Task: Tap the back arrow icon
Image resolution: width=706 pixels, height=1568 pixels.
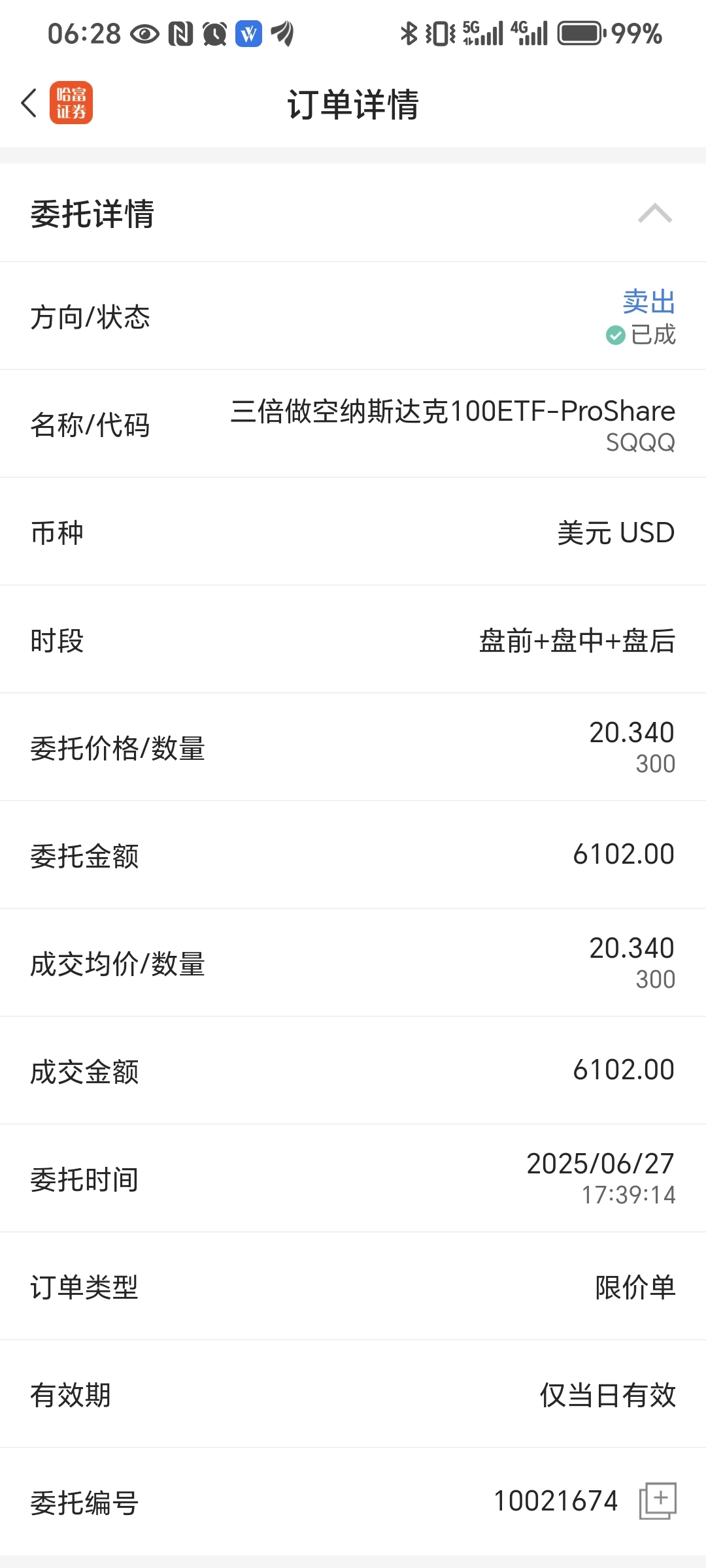Action: click(29, 103)
